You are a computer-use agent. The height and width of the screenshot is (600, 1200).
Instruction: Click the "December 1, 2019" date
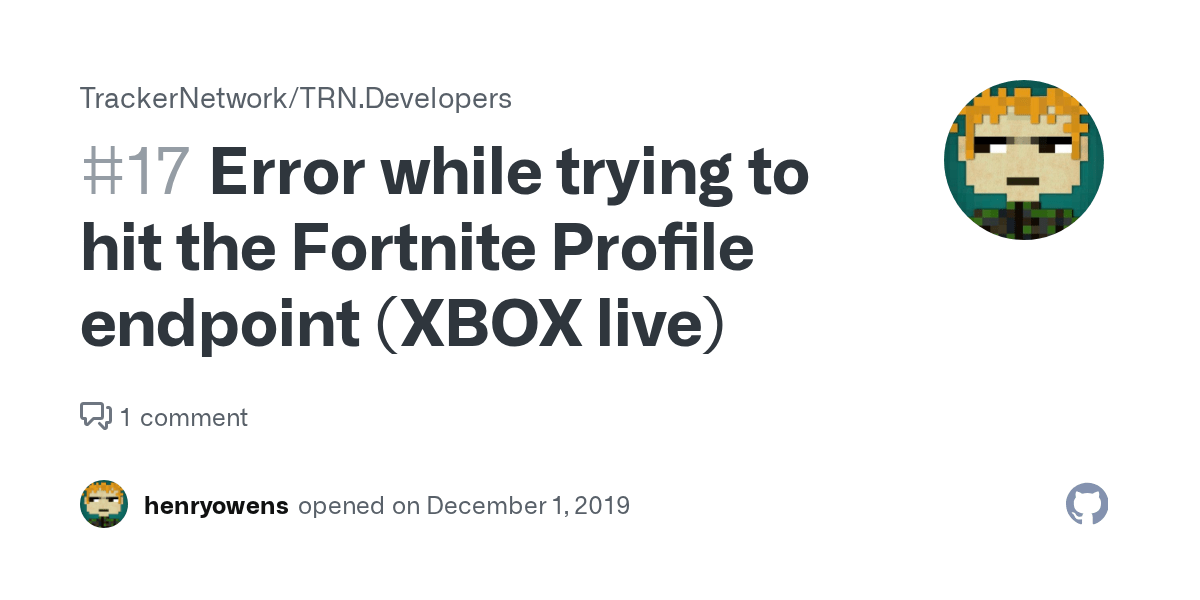[527, 506]
